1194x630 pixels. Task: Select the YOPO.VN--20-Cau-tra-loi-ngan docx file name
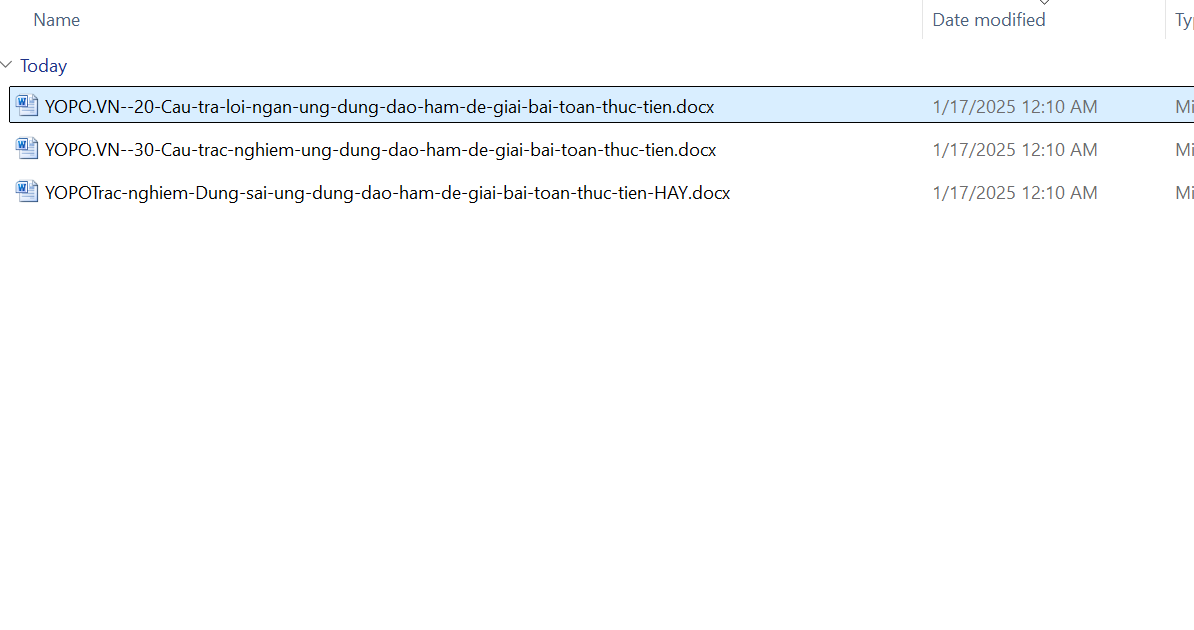coord(379,106)
